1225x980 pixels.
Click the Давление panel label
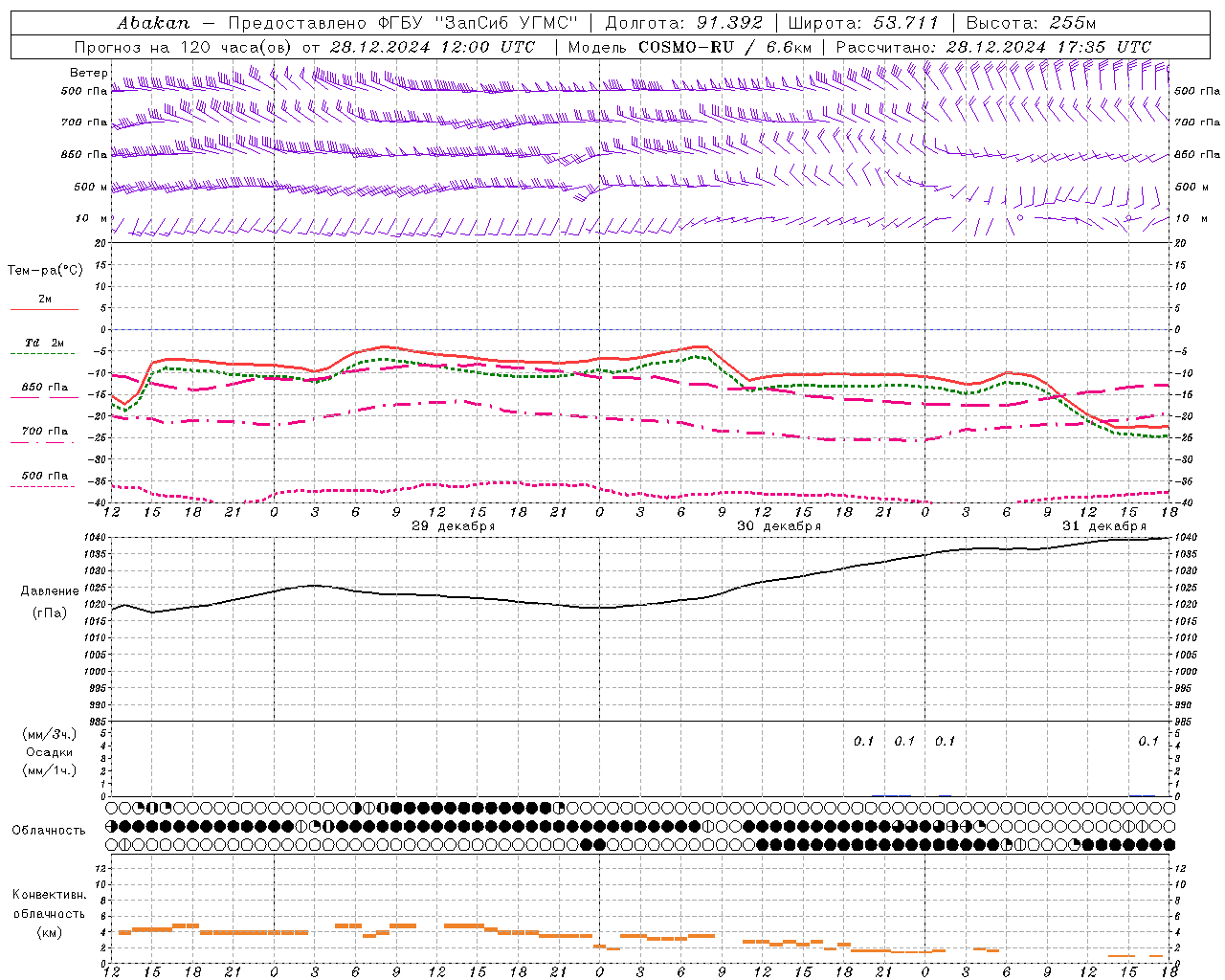pyautogui.click(x=48, y=591)
